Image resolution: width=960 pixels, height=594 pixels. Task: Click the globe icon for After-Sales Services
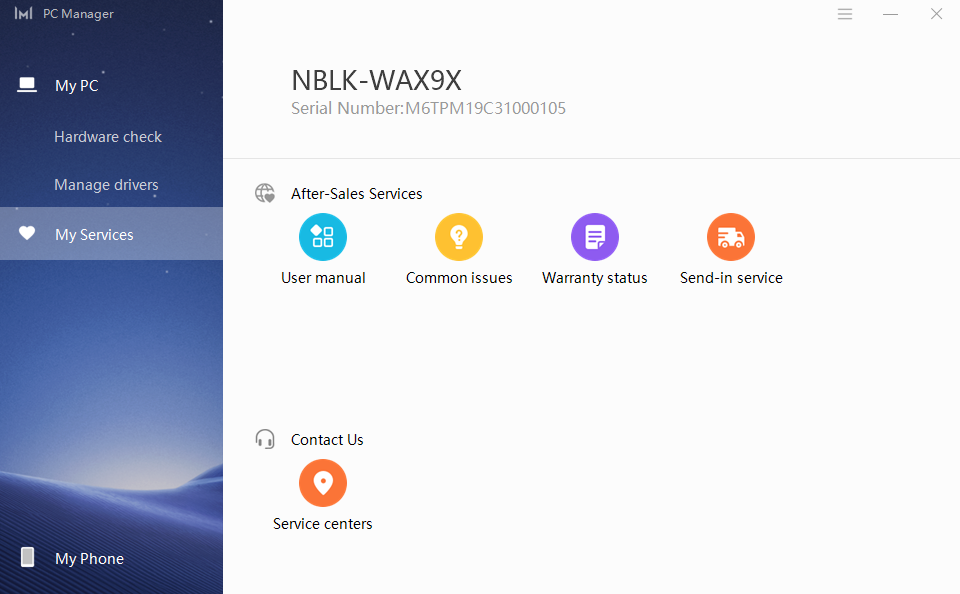pos(265,194)
